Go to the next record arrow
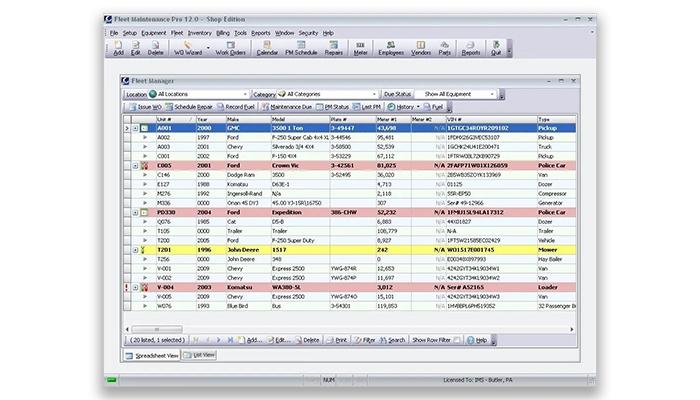This screenshot has height=400, width=700. 218,340
